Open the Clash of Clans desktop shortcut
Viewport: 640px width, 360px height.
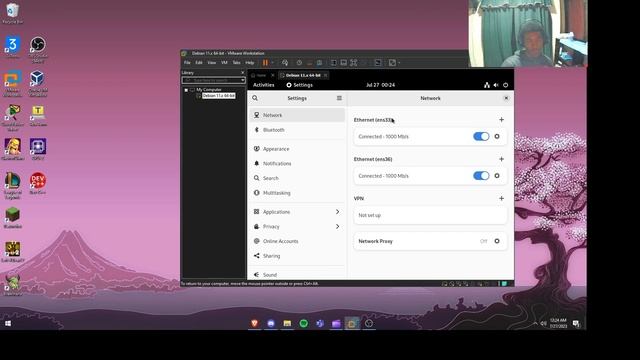(13, 149)
